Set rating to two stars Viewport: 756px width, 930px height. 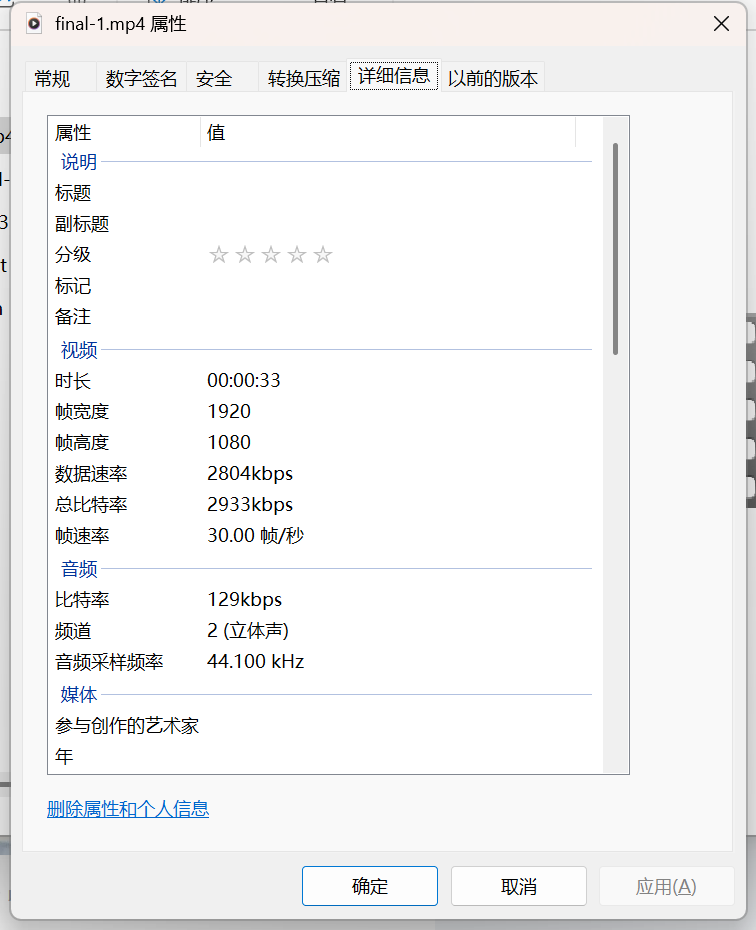(245, 255)
